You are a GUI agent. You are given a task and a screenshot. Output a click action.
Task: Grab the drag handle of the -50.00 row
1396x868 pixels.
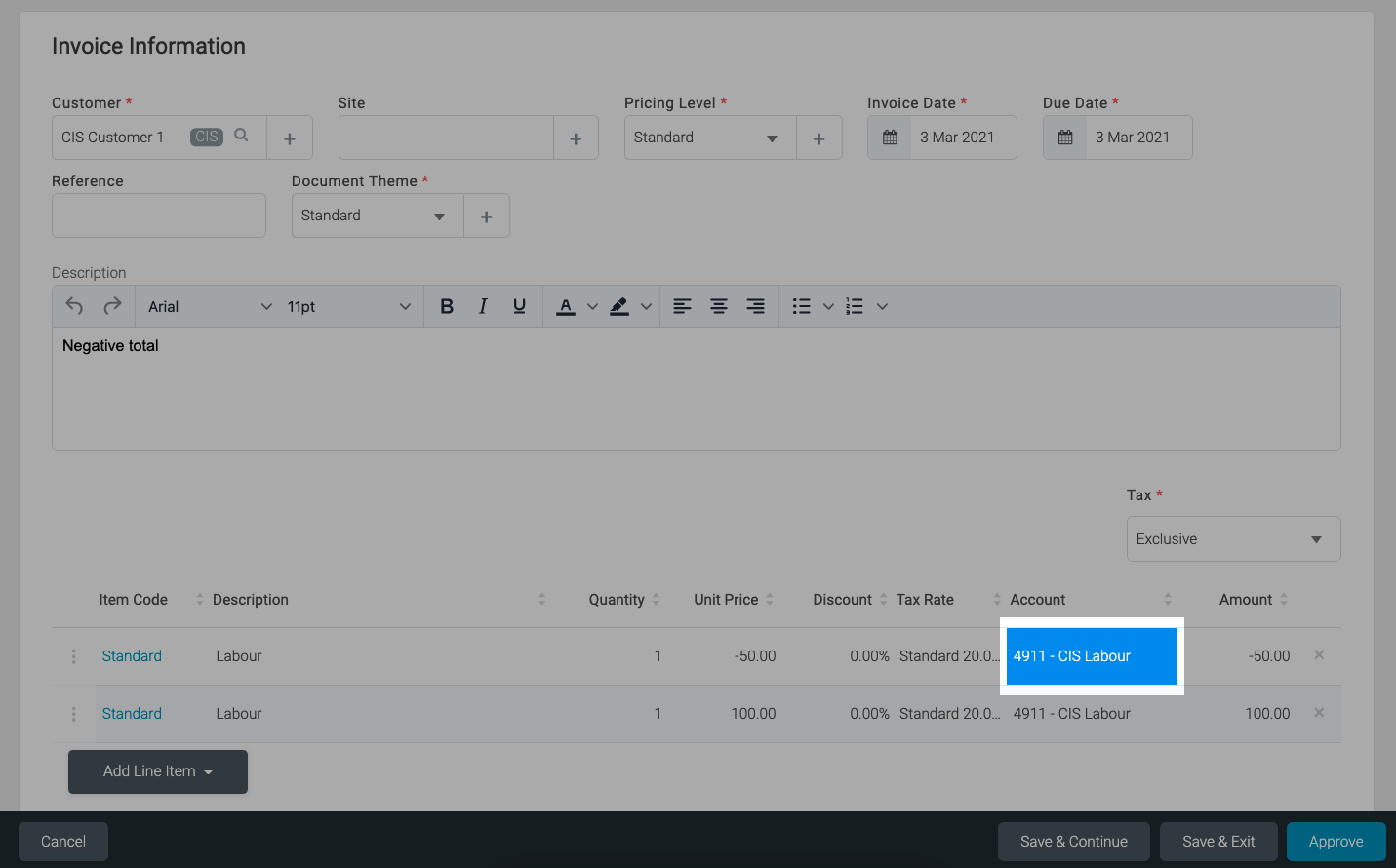(73, 656)
